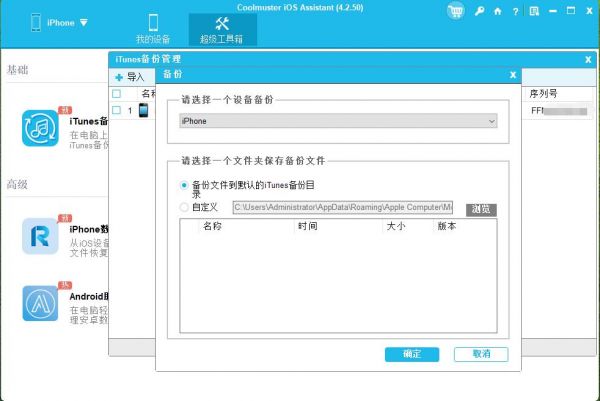Click the backup path input field
600x401 pixels.
(x=342, y=207)
